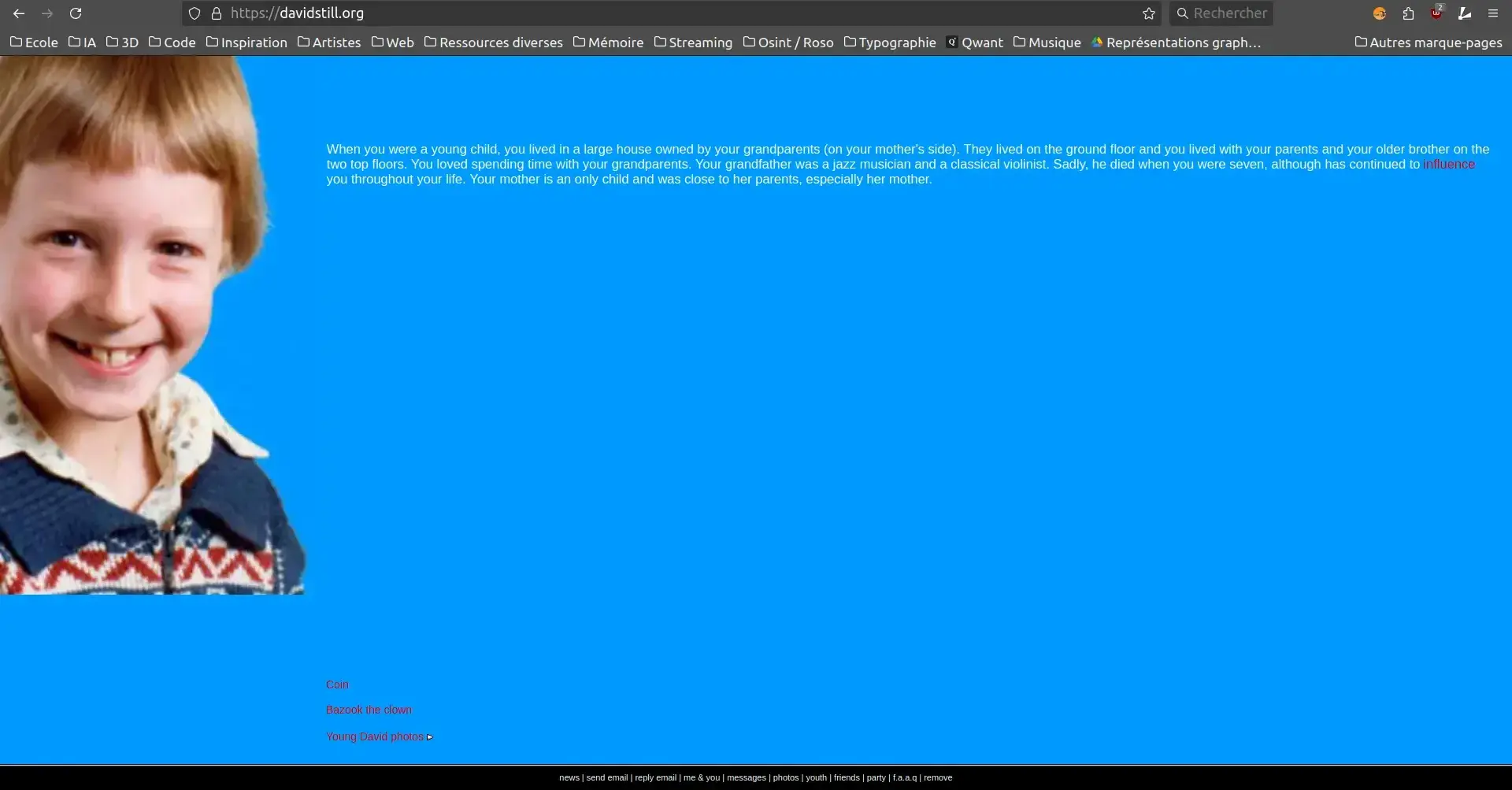Image resolution: width=1512 pixels, height=790 pixels.
Task: Open the orange avatar extension icon
Action: pyautogui.click(x=1380, y=13)
